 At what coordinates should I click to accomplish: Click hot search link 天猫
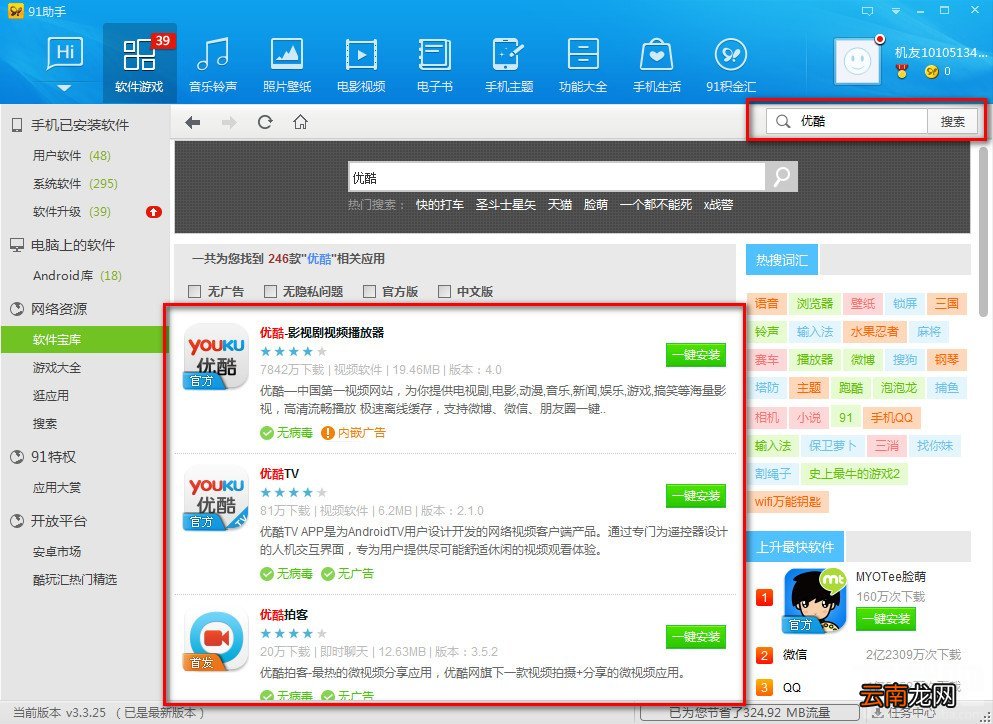[x=560, y=205]
